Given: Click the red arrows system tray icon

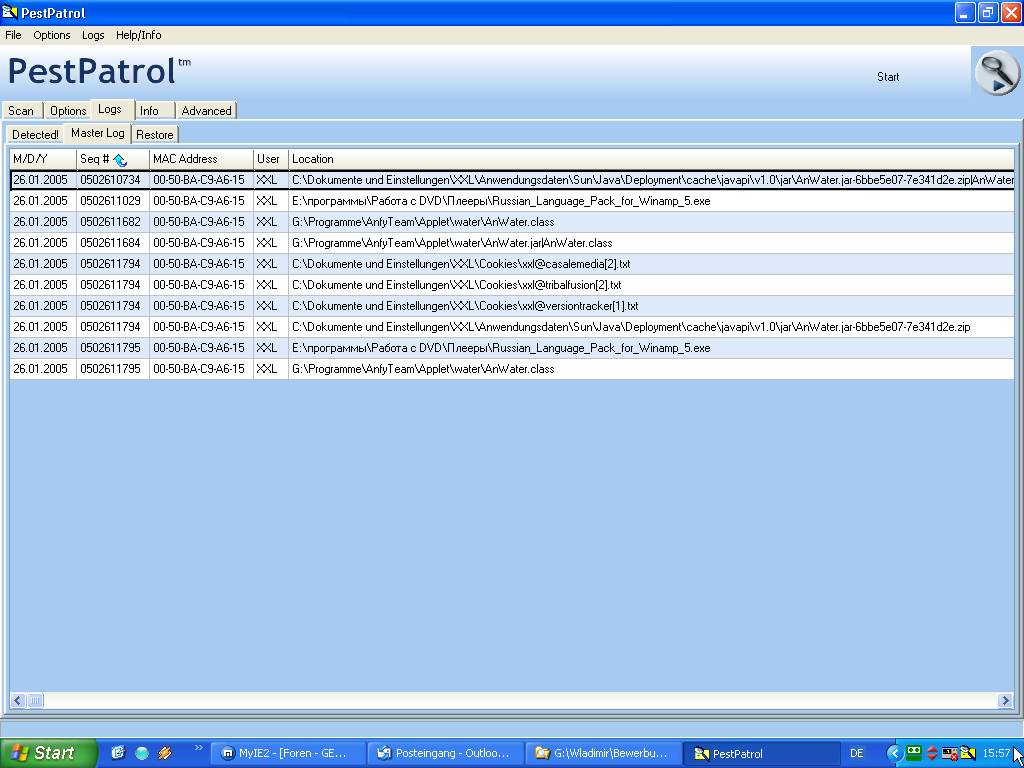Looking at the screenshot, I should click(932, 753).
